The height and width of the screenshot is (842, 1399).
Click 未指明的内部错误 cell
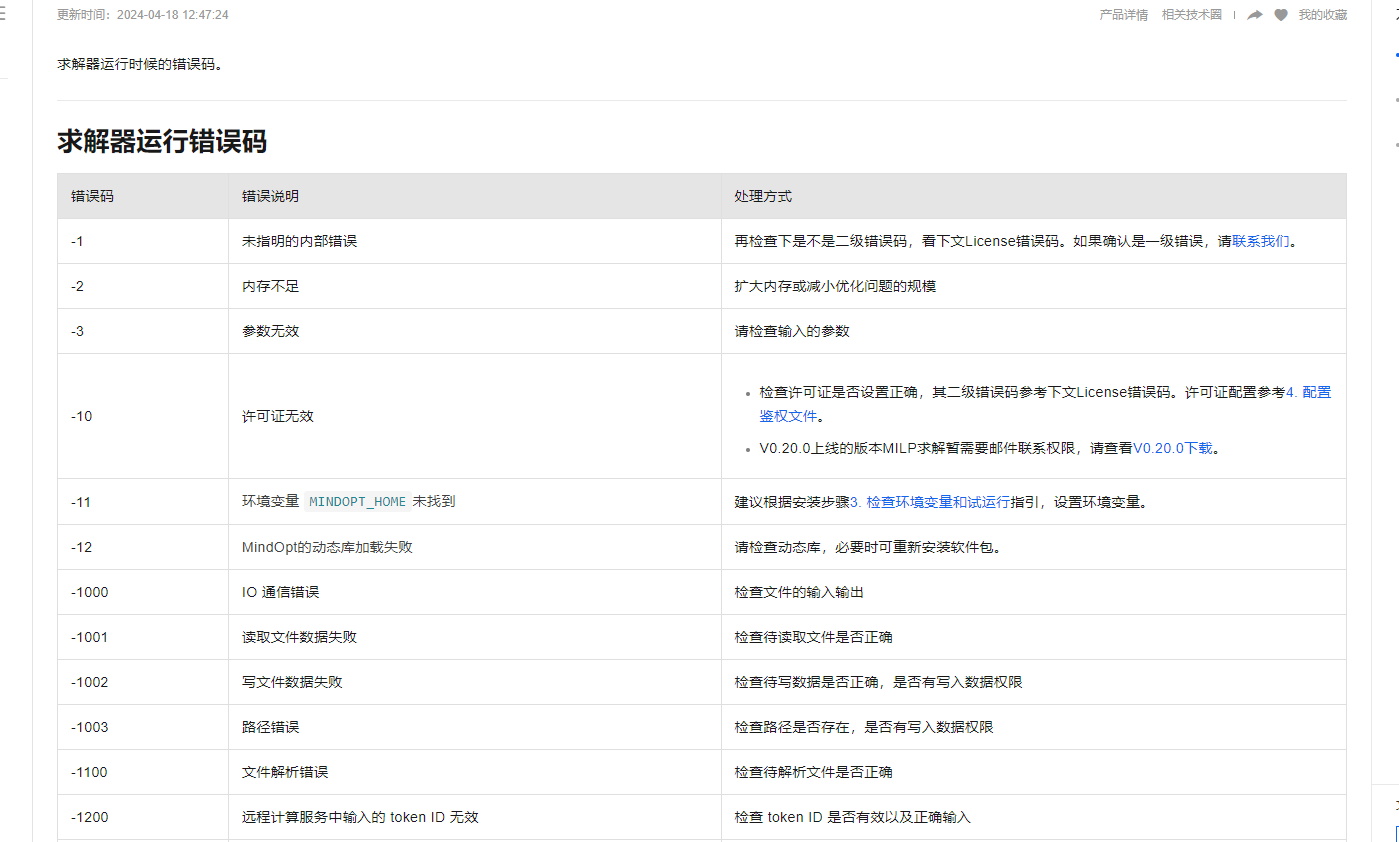[475, 241]
